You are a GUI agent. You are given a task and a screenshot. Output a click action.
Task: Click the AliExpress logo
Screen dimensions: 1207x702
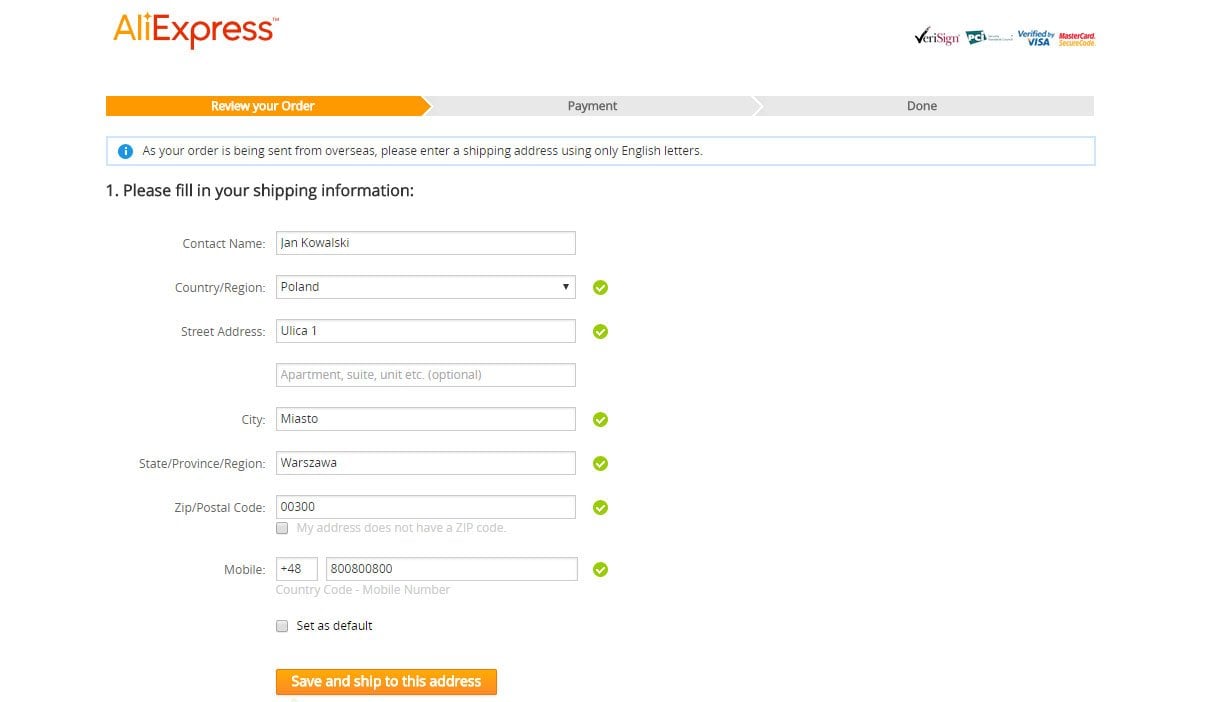coord(195,30)
